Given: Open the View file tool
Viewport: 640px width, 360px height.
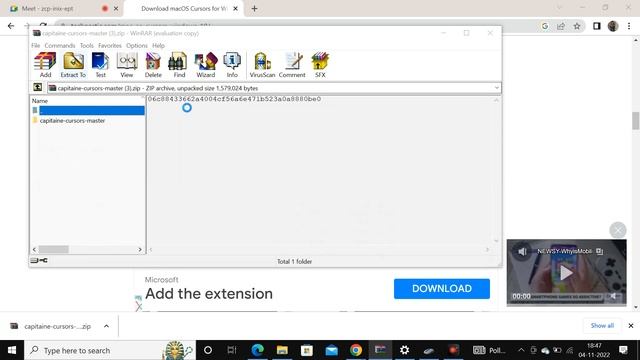Looking at the screenshot, I should click(127, 65).
